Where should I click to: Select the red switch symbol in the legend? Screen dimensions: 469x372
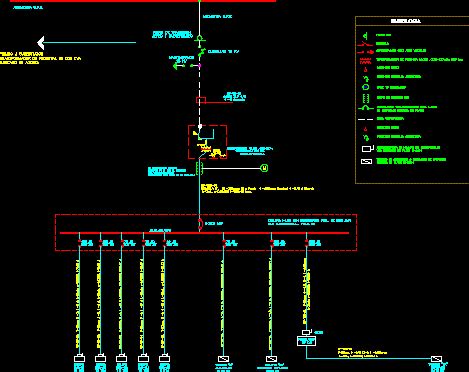[365, 44]
